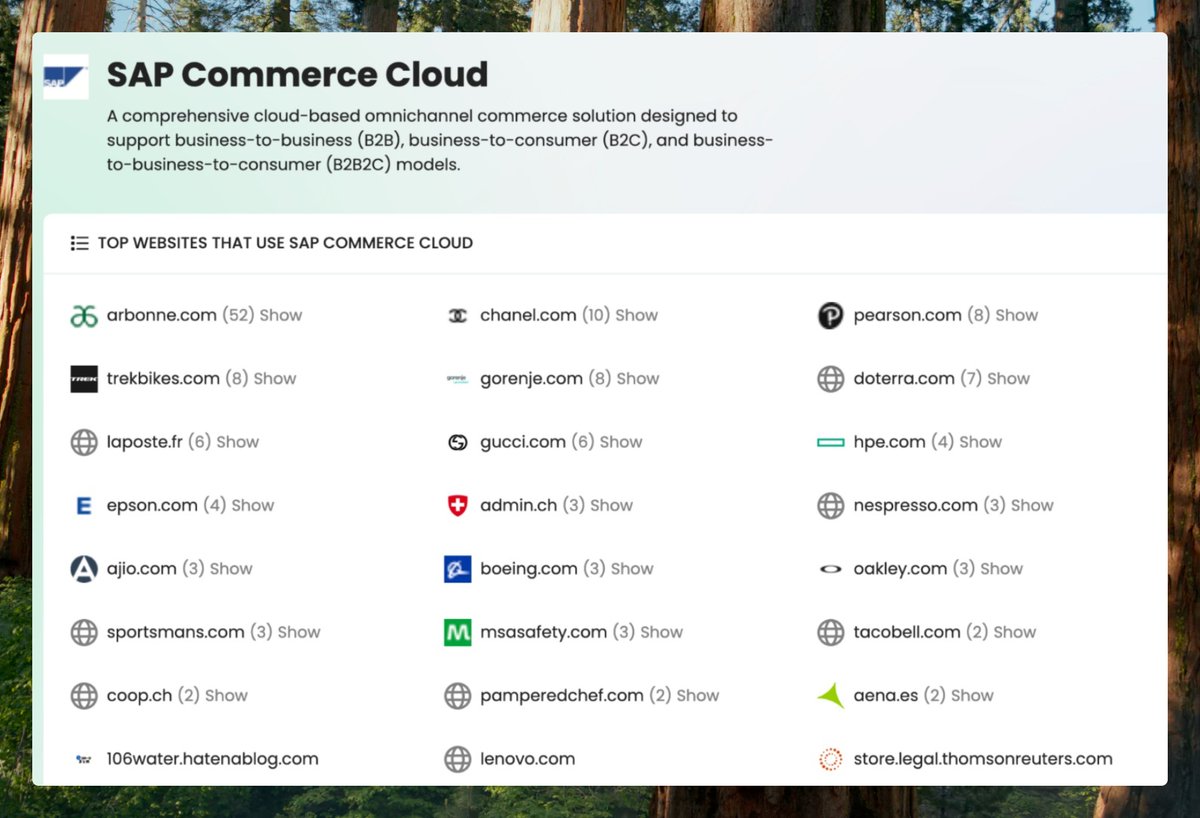Click the Top Websites That Use SAP heading
The image size is (1200, 818).
[285, 243]
